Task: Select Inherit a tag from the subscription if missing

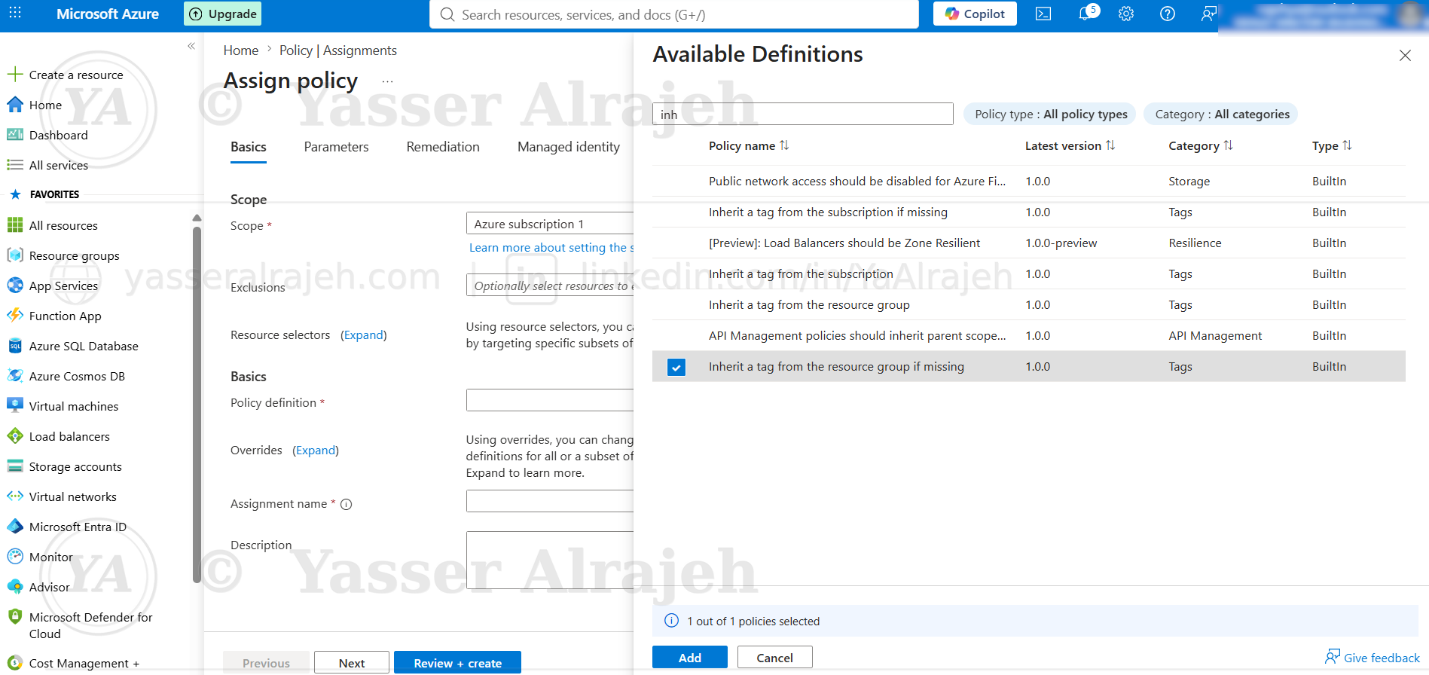Action: 1029,212
